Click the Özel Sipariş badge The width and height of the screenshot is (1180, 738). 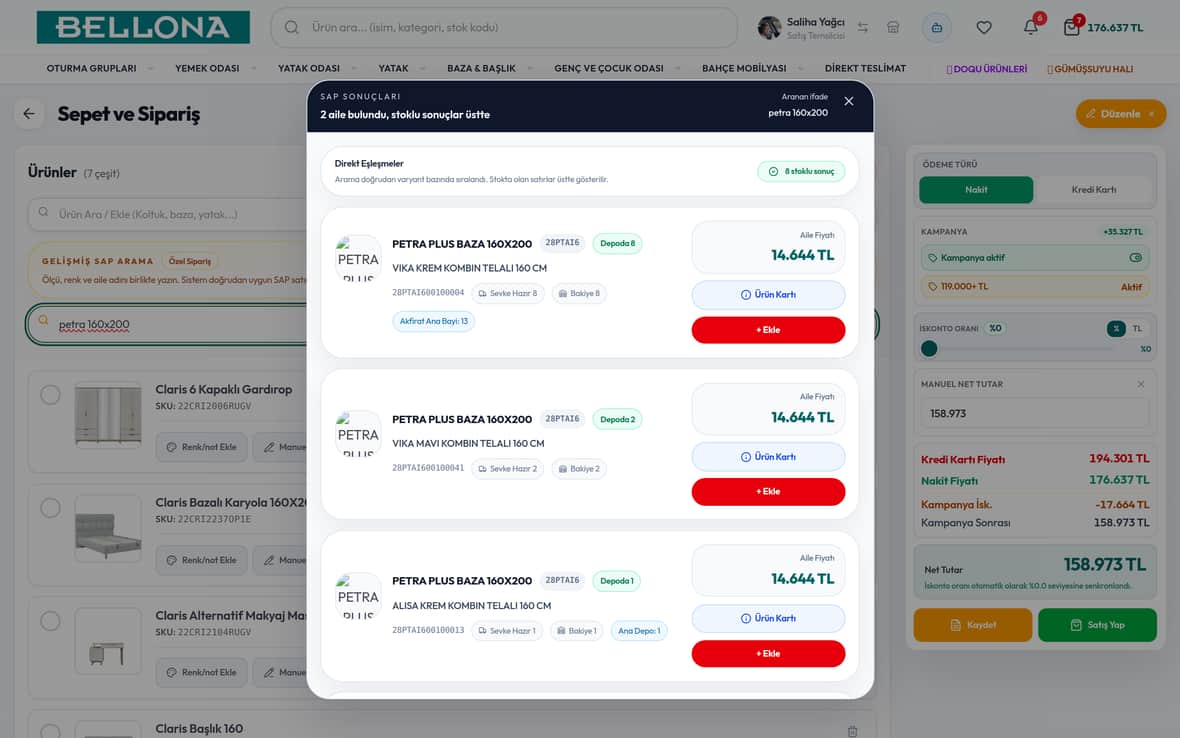click(x=190, y=261)
